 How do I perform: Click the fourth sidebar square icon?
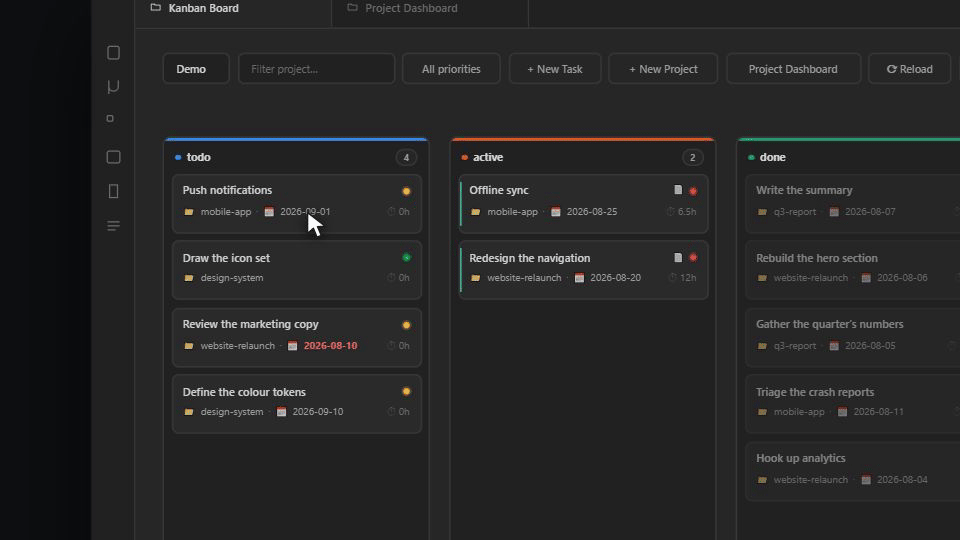[113, 157]
